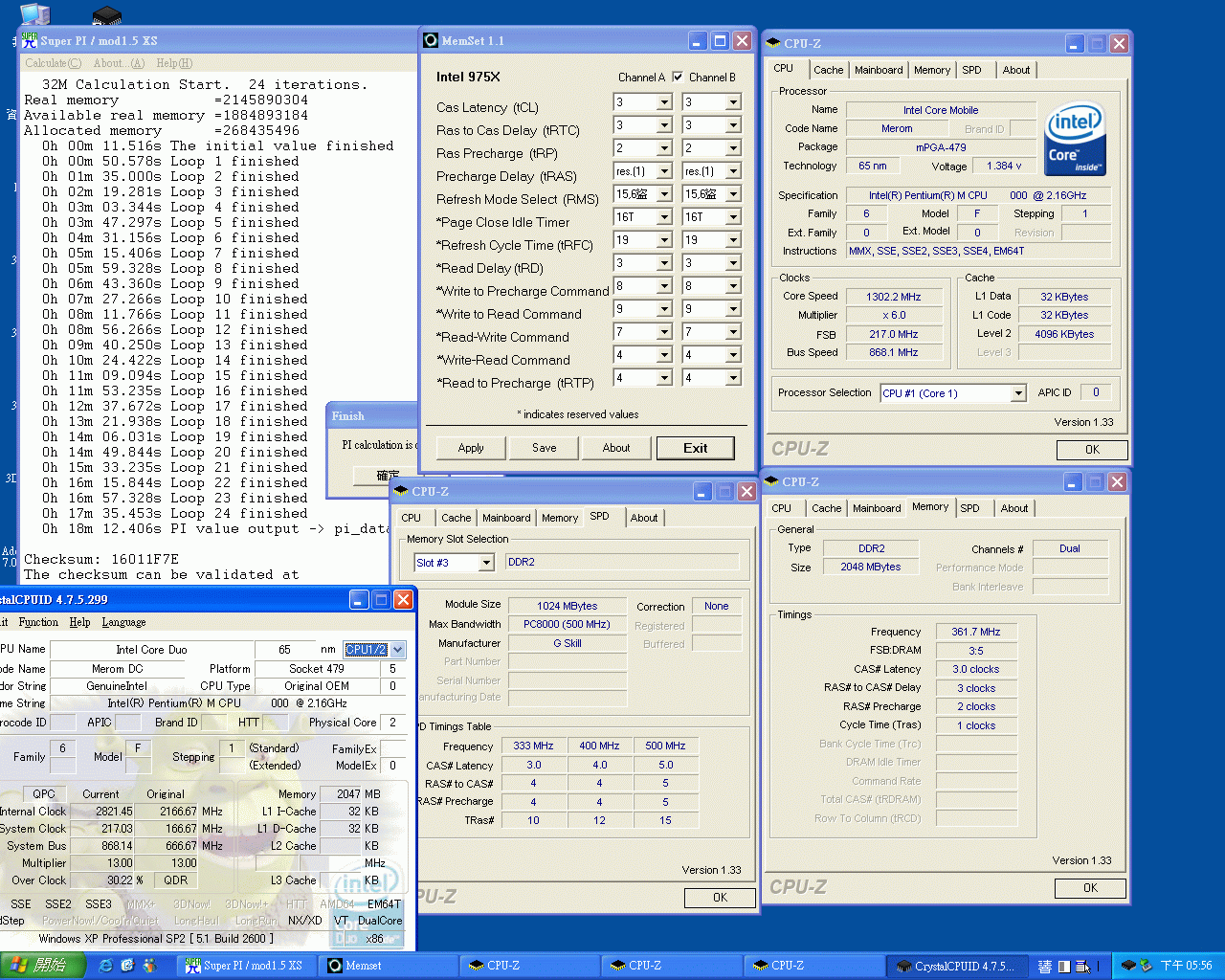Viewport: 1225px width, 980px height.
Task: Click OK in the CPU-Z Memory window
Action: point(1090,888)
